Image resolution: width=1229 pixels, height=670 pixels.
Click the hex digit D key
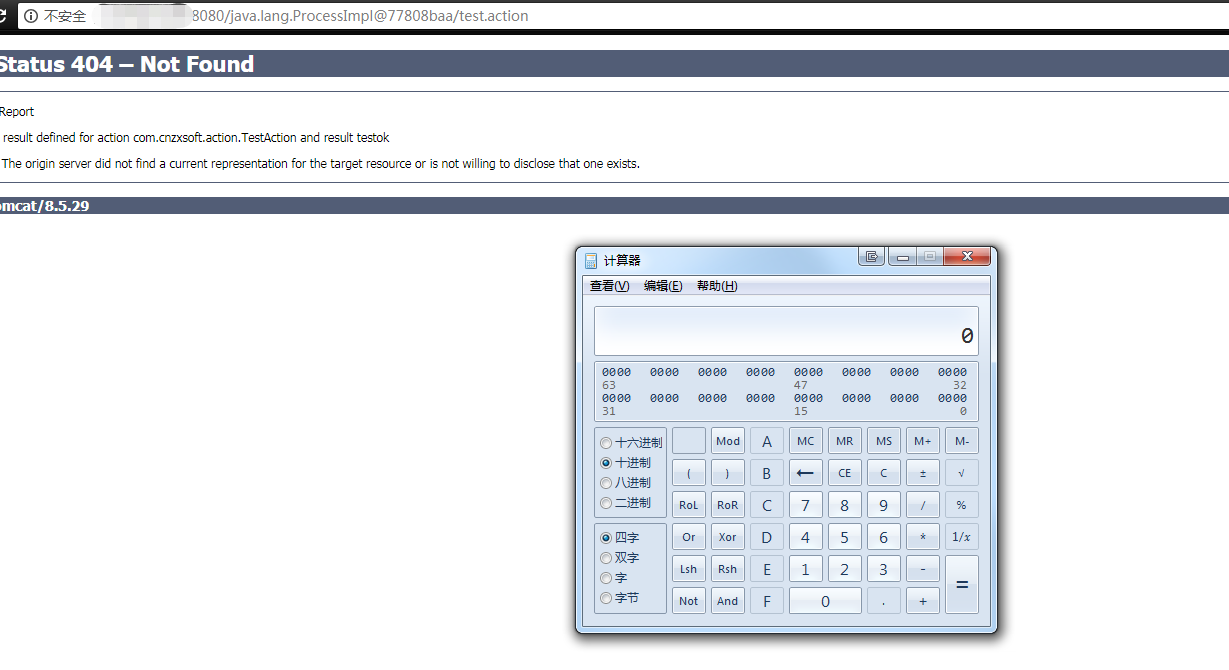click(x=767, y=537)
